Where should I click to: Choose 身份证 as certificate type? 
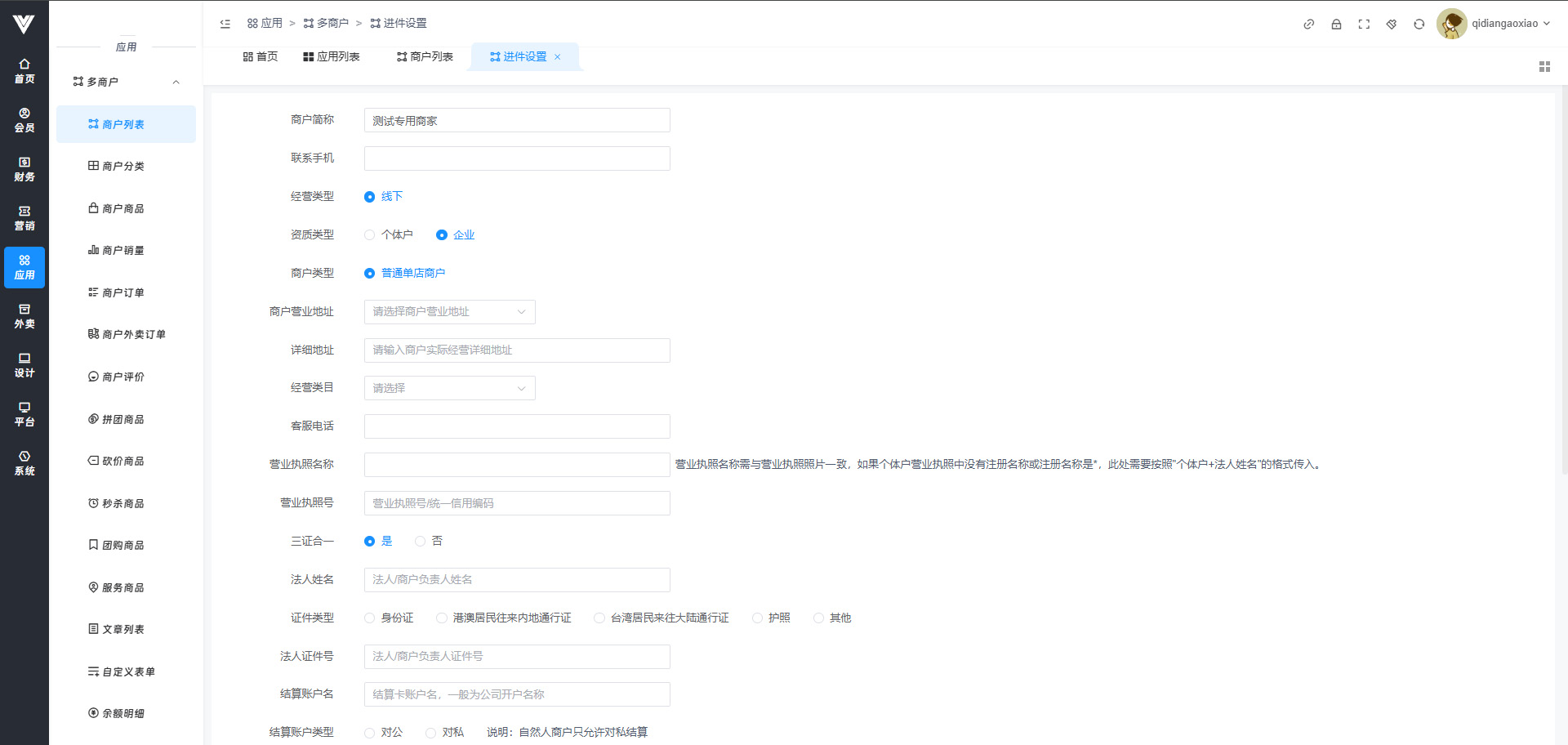click(x=370, y=618)
